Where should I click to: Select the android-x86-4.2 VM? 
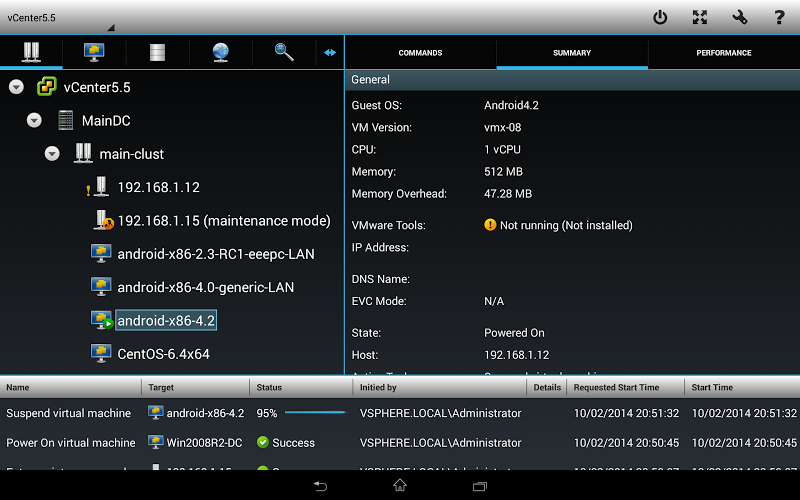pos(166,320)
